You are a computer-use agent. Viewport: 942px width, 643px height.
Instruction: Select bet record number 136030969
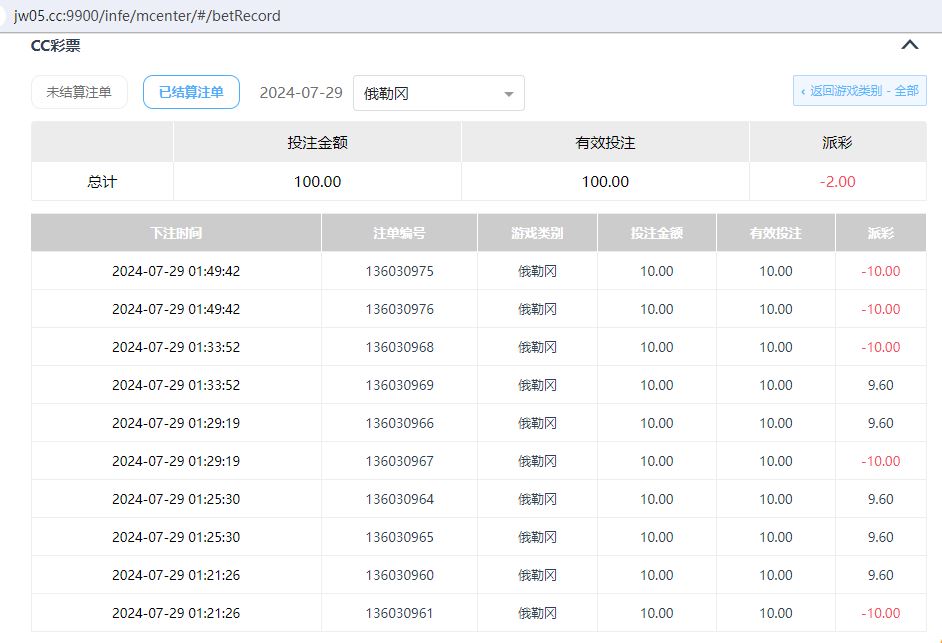pyautogui.click(x=399, y=385)
